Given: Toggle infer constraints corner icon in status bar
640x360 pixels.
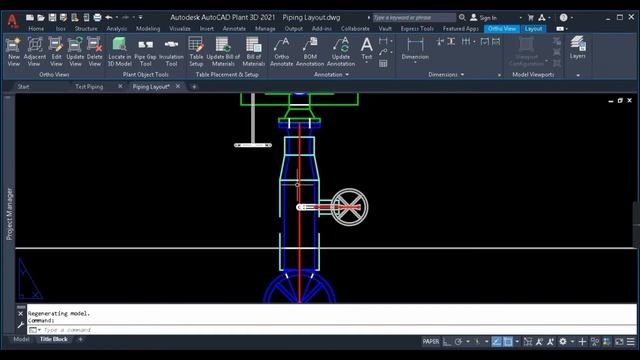Looking at the screenshot, I should (x=447, y=342).
